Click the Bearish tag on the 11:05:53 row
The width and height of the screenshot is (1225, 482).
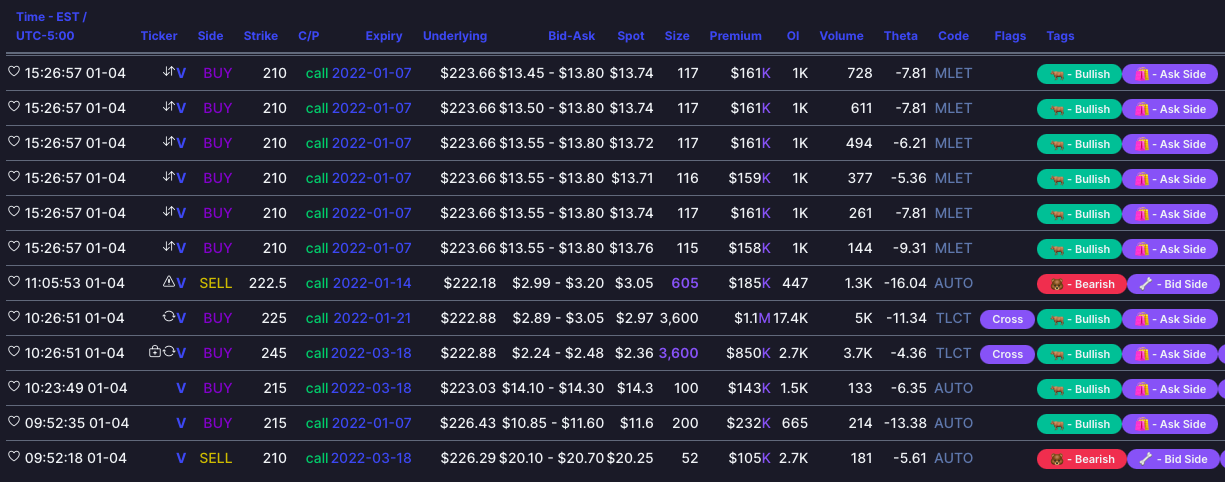click(1081, 284)
